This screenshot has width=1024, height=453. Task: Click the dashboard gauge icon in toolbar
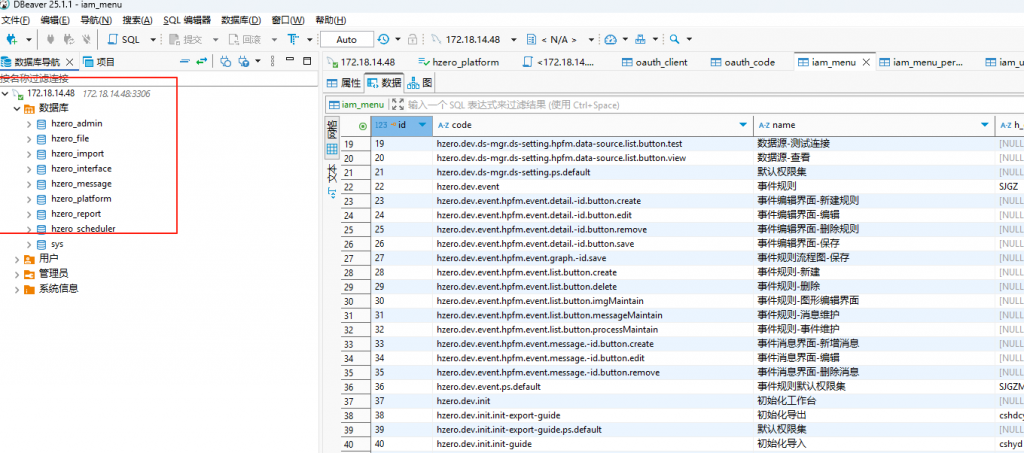611,40
